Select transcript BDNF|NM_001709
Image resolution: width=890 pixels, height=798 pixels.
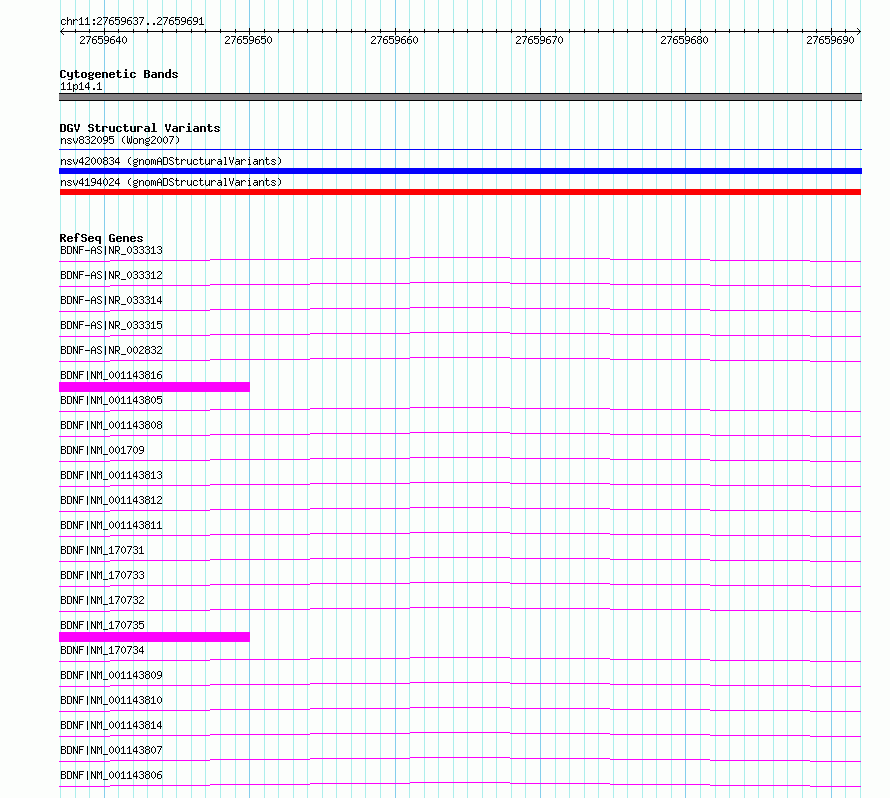click(x=102, y=450)
